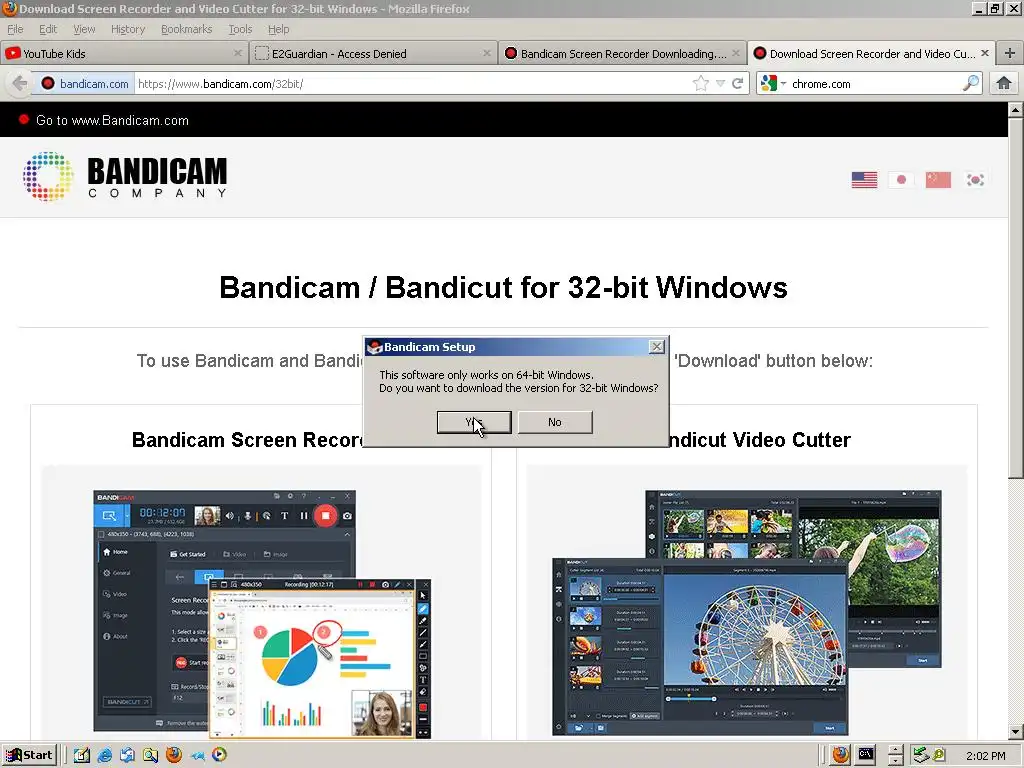Click the browser back arrow button
Image resolution: width=1024 pixels, height=768 pixels.
pyautogui.click(x=20, y=84)
